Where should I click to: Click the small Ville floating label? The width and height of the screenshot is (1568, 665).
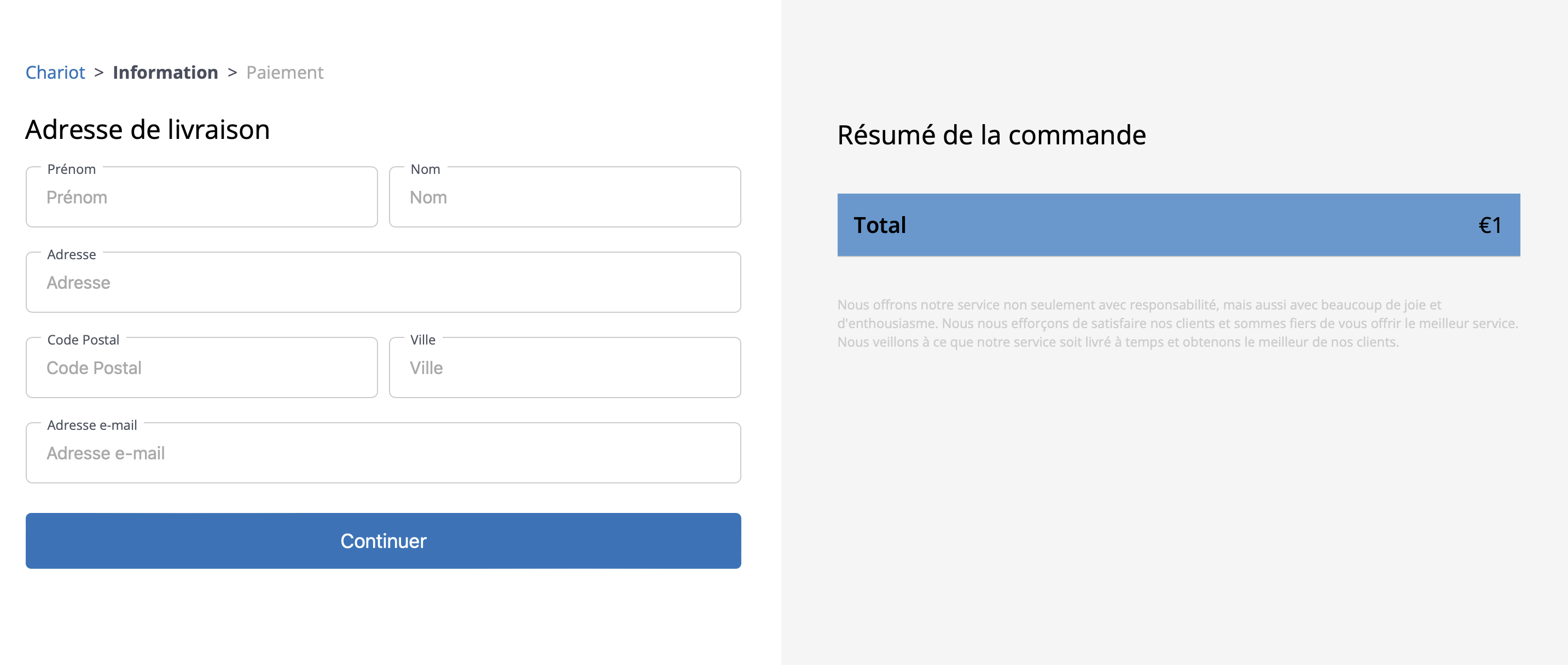click(422, 340)
